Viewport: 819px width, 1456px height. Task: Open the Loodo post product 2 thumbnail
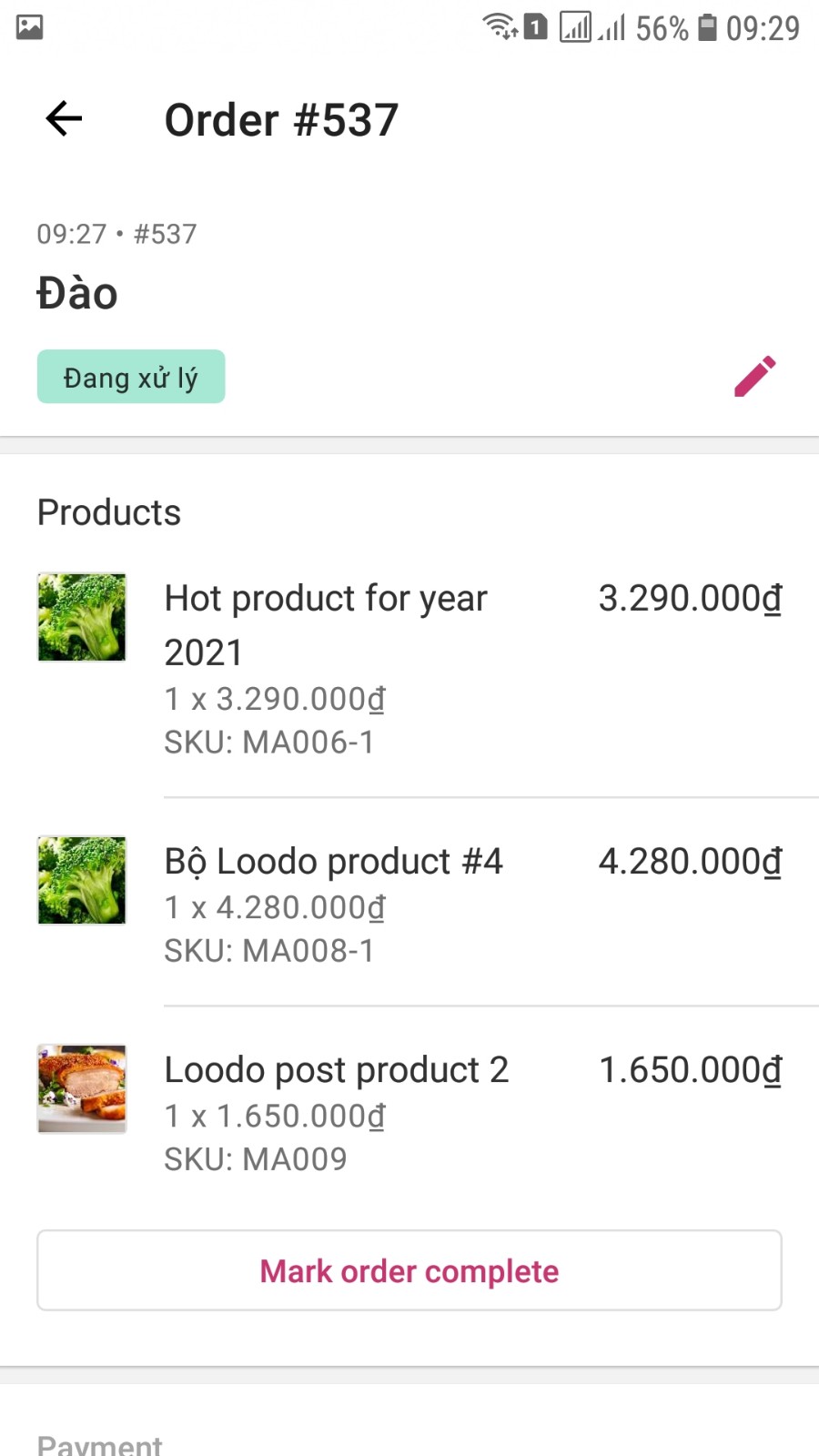coord(82,1088)
